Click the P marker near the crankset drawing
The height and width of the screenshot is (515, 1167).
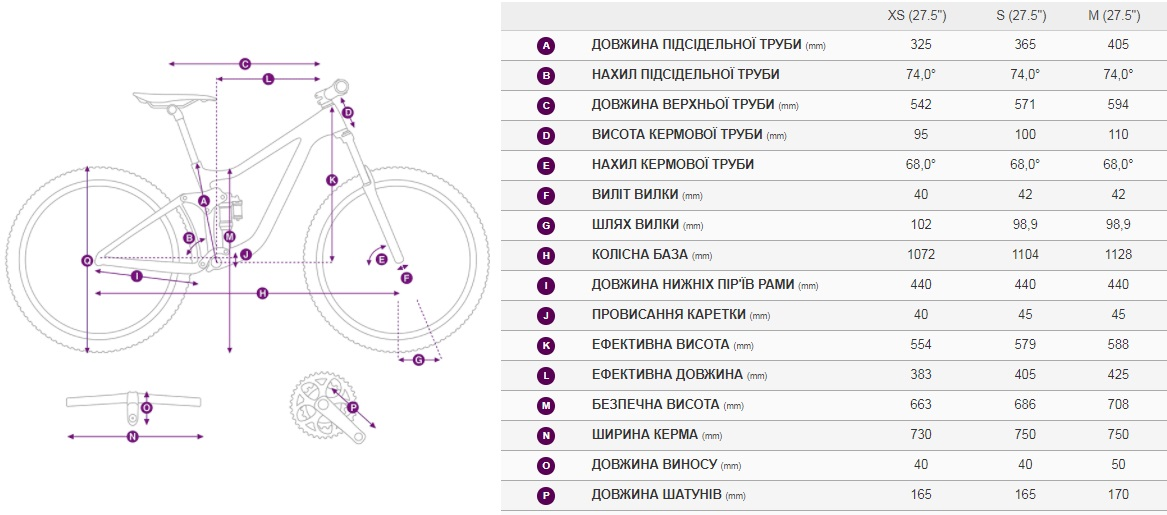tap(353, 407)
